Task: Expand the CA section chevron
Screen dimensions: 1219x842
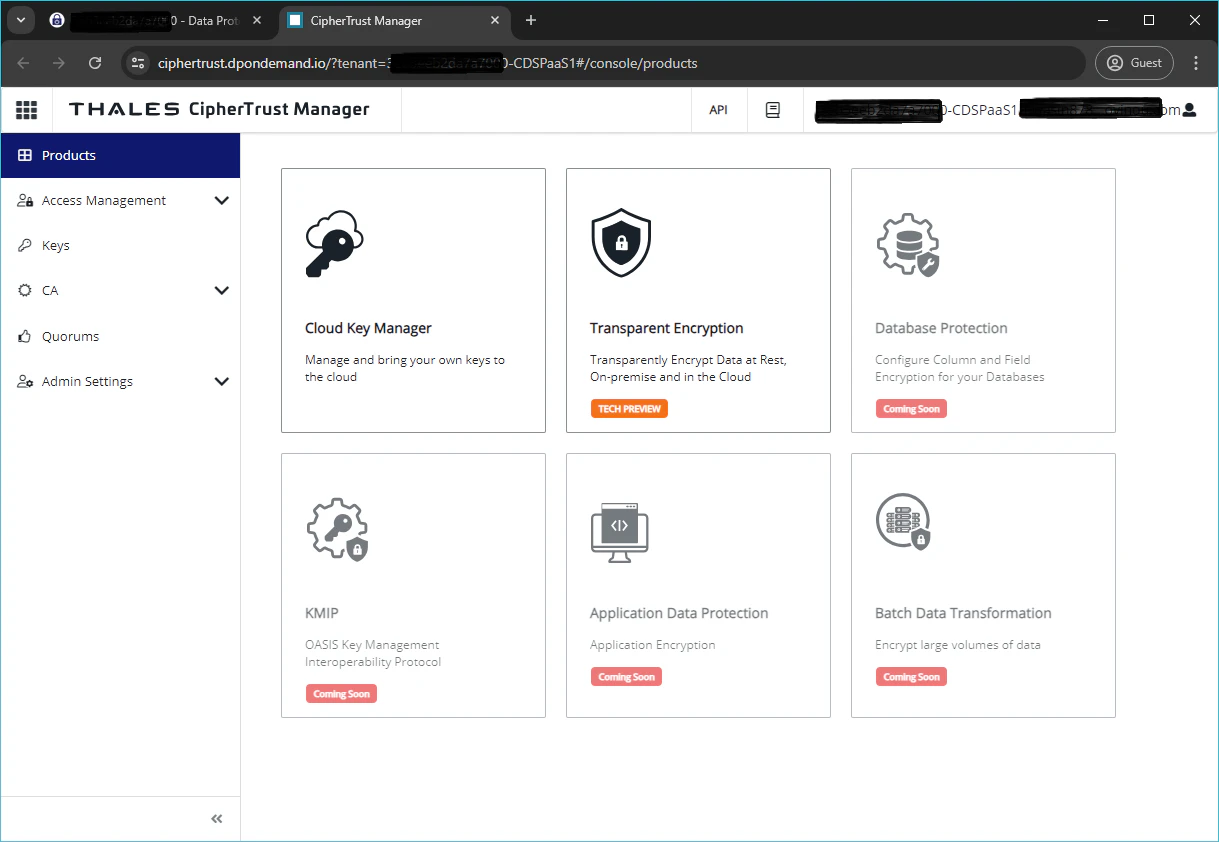Action: pyautogui.click(x=222, y=291)
